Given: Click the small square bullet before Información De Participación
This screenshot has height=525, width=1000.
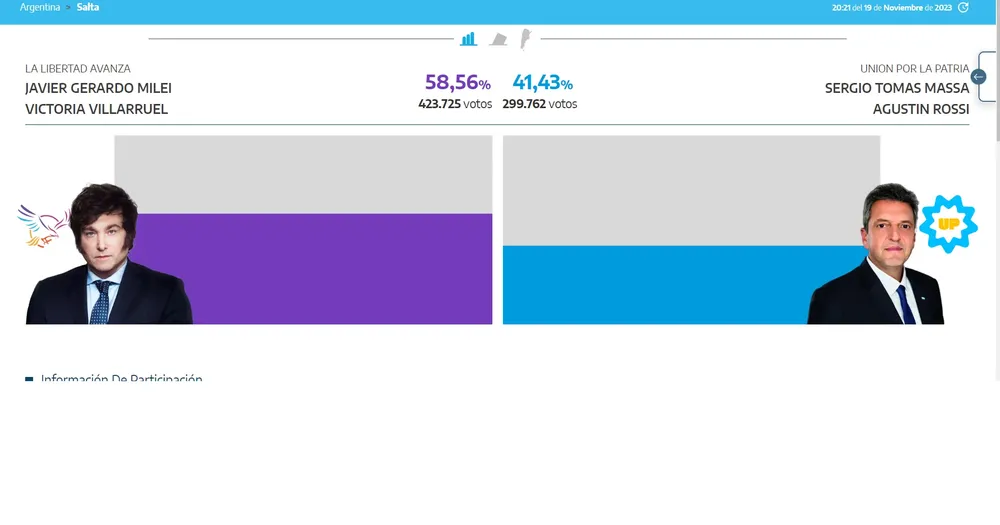Looking at the screenshot, I should pyautogui.click(x=29, y=380).
